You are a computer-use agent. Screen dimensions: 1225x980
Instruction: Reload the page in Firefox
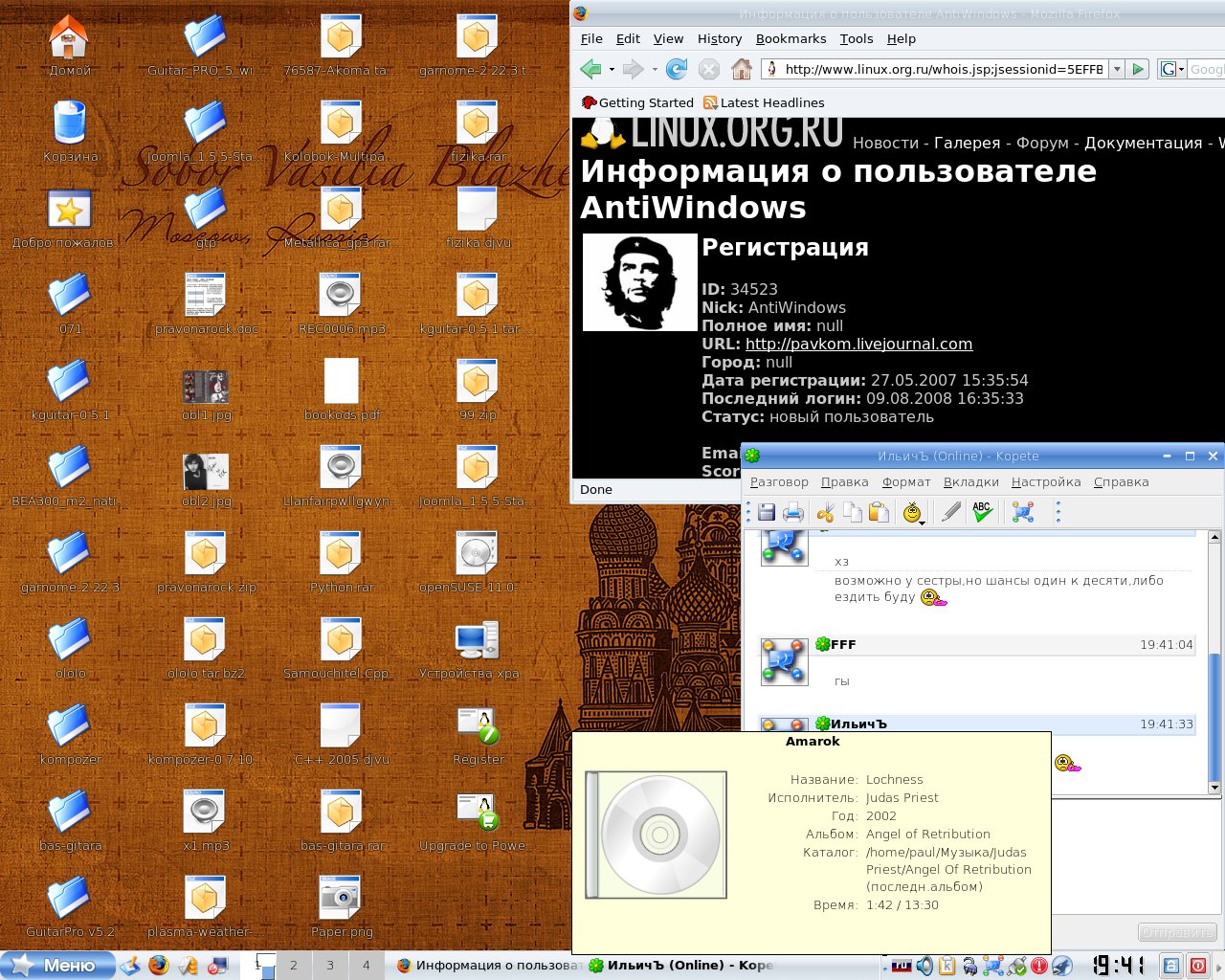tap(677, 69)
